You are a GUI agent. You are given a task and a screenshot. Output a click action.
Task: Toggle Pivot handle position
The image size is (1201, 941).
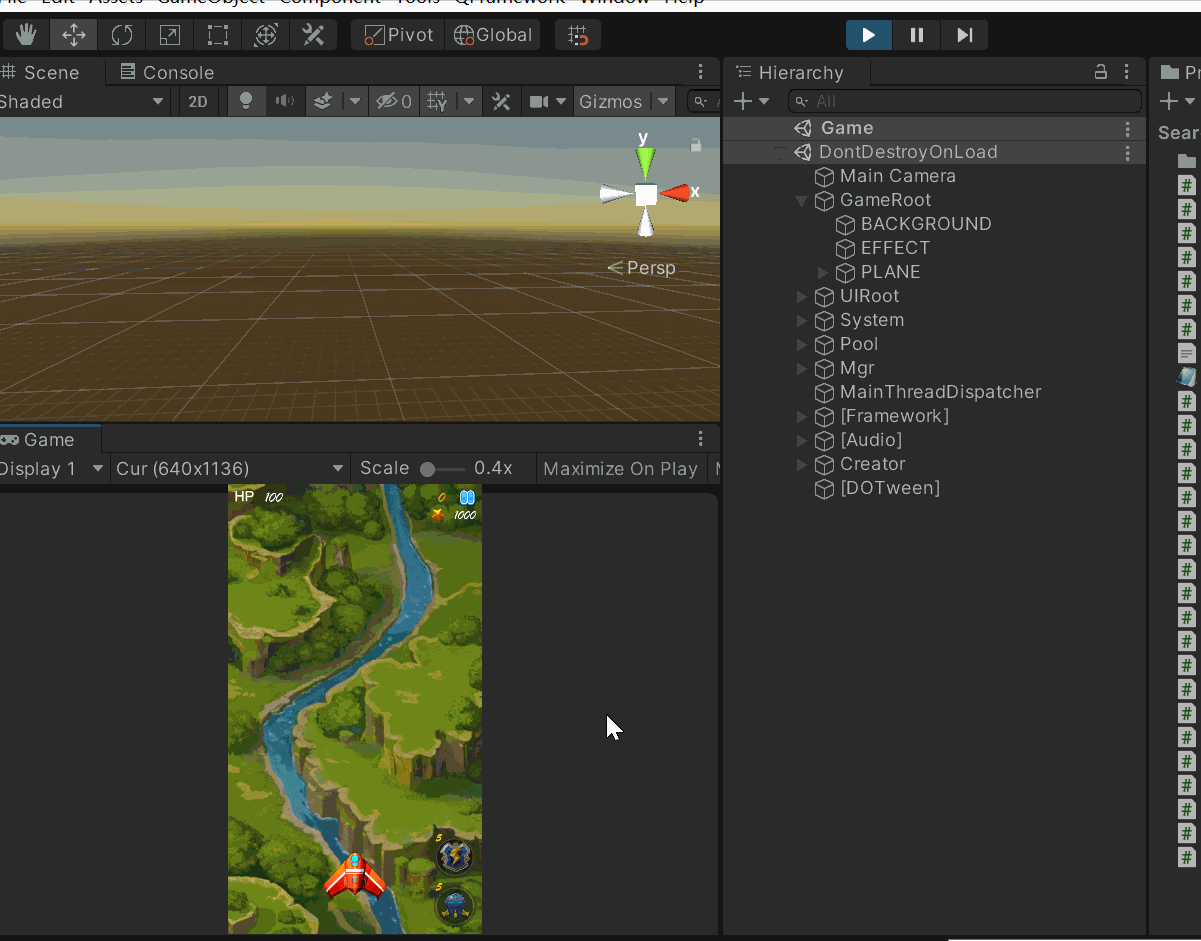click(398, 35)
